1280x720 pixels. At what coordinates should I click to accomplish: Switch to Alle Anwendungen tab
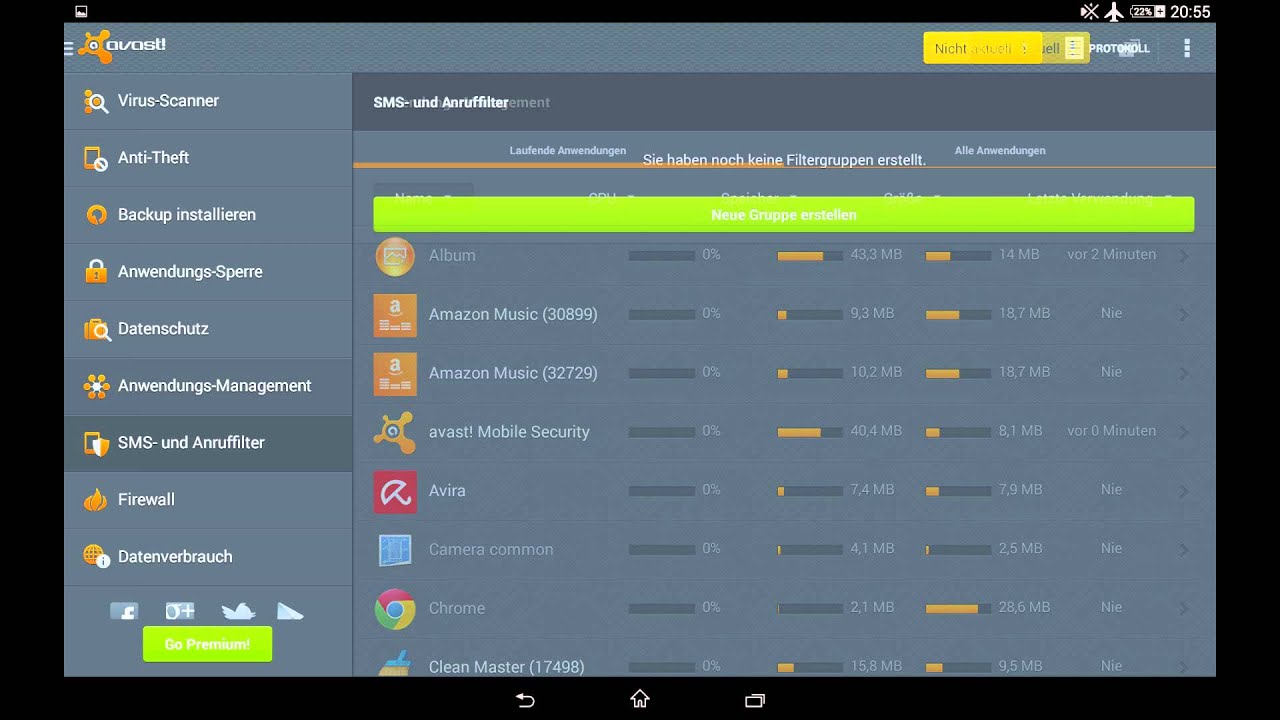tap(1000, 151)
